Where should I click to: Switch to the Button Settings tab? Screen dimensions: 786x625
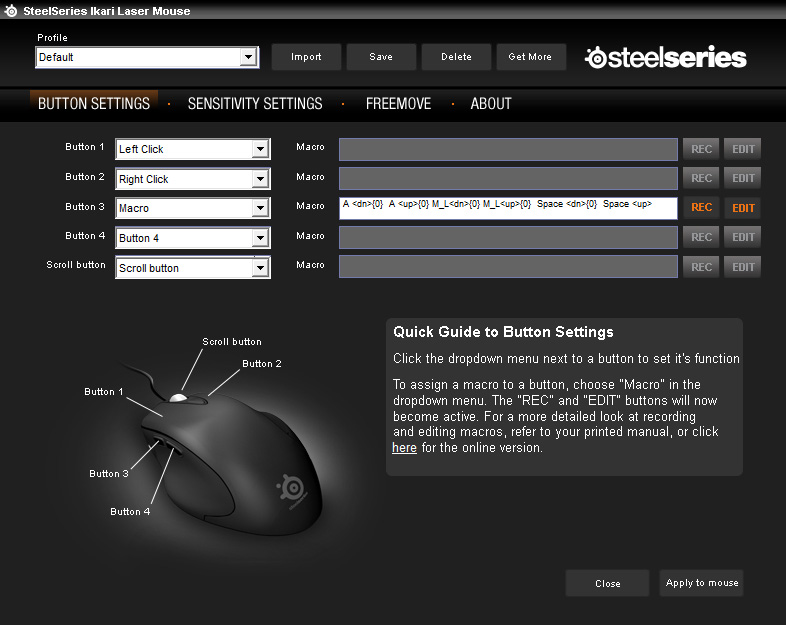94,104
